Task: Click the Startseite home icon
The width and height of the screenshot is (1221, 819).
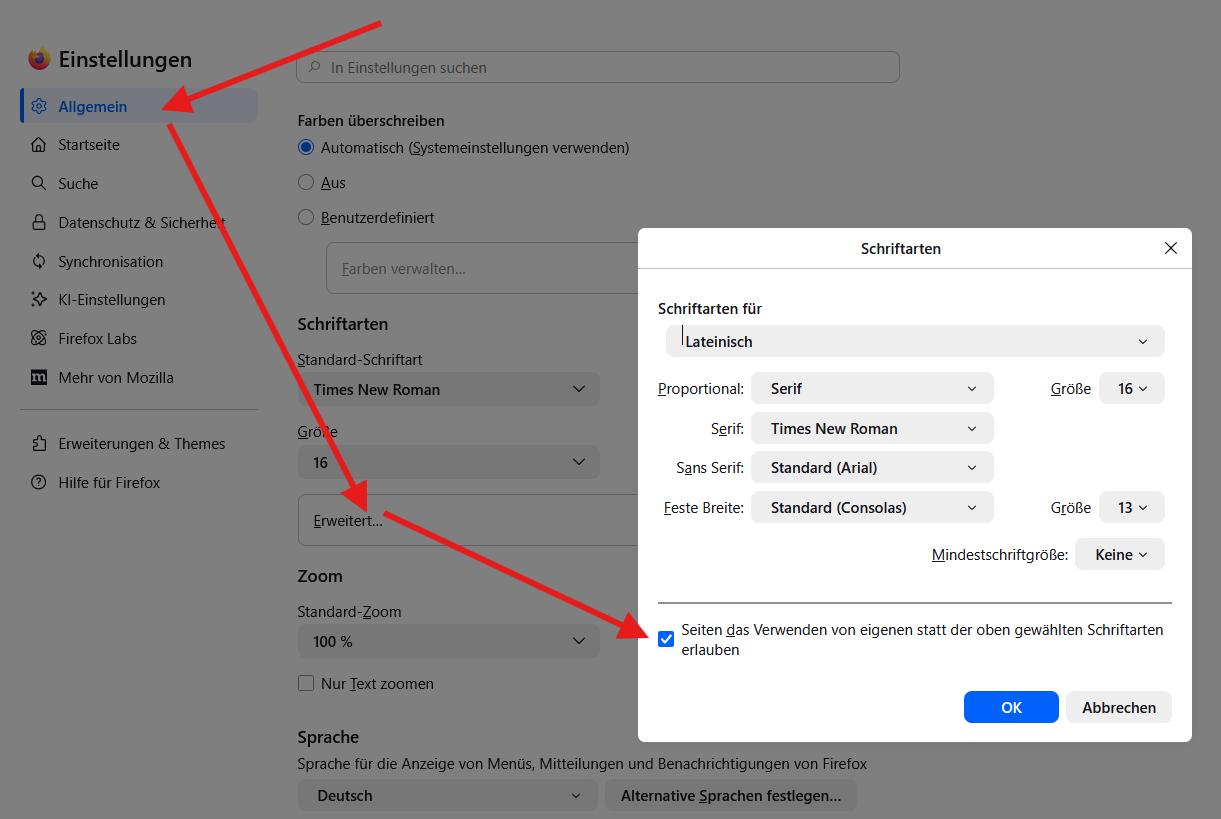Action: 39,145
